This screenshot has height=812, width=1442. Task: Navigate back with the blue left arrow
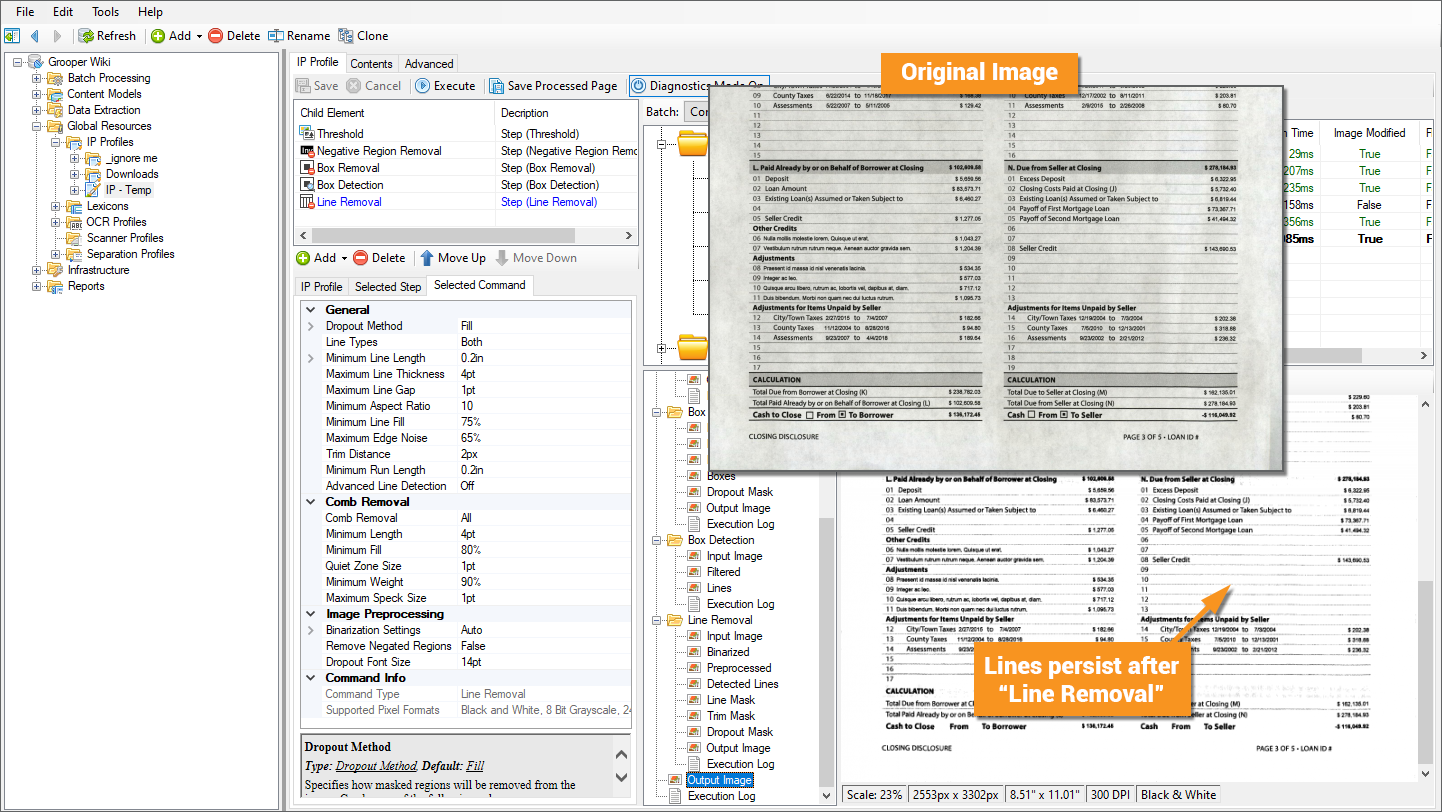[x=35, y=36]
